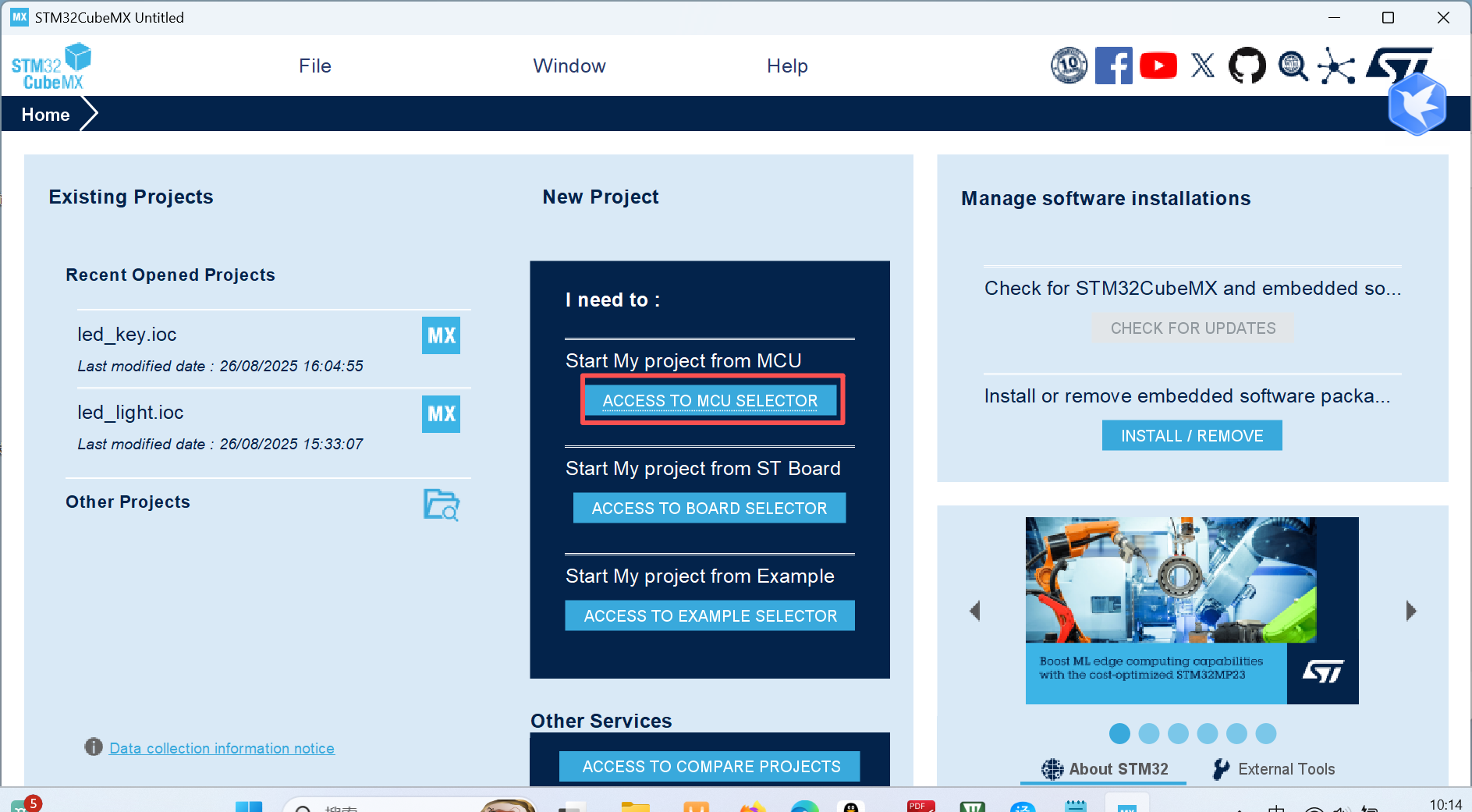This screenshot has width=1472, height=812.
Task: Click ACCESS TO BOARD SELECTOR button
Action: click(x=709, y=508)
